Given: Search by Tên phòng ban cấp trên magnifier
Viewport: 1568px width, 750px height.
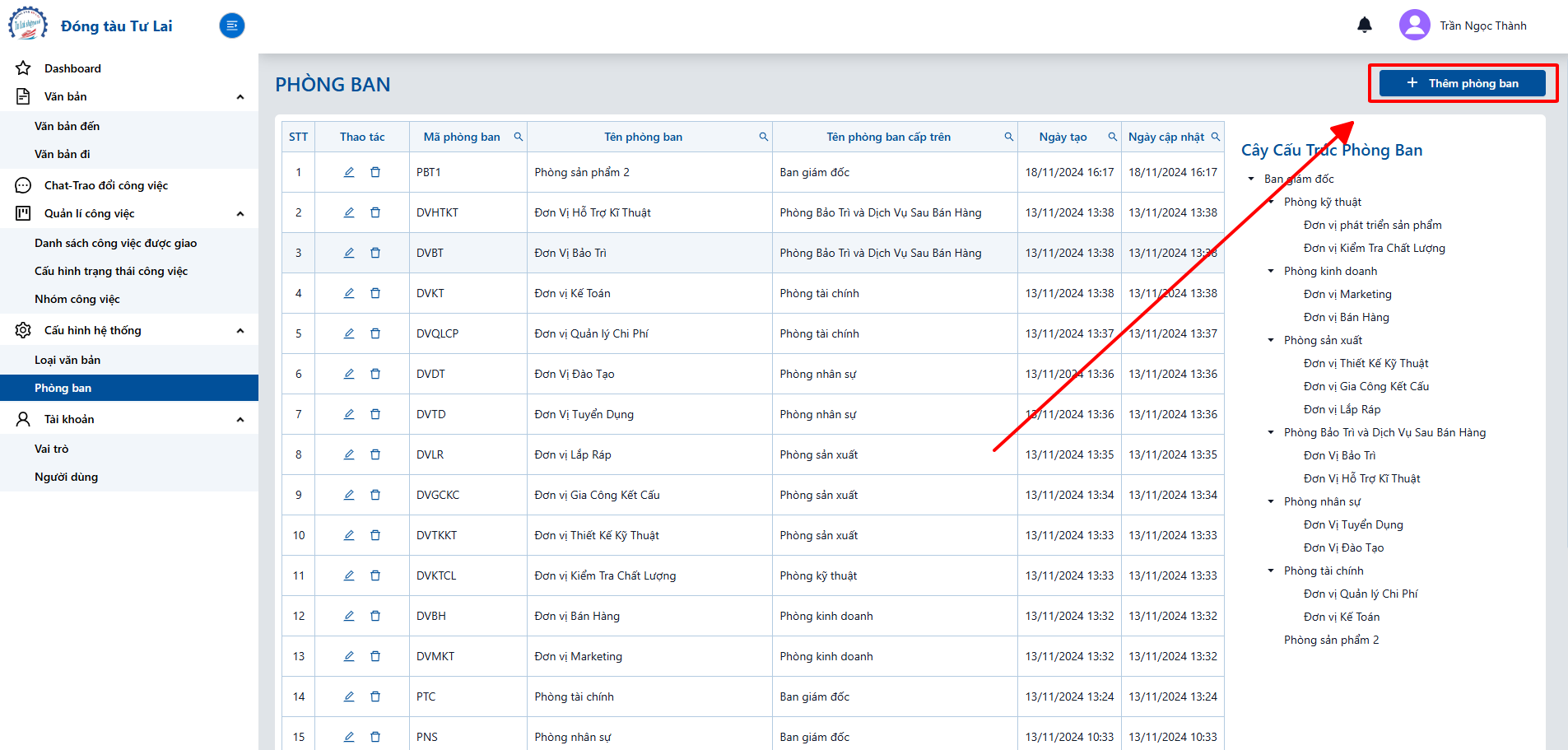Looking at the screenshot, I should click(1009, 137).
